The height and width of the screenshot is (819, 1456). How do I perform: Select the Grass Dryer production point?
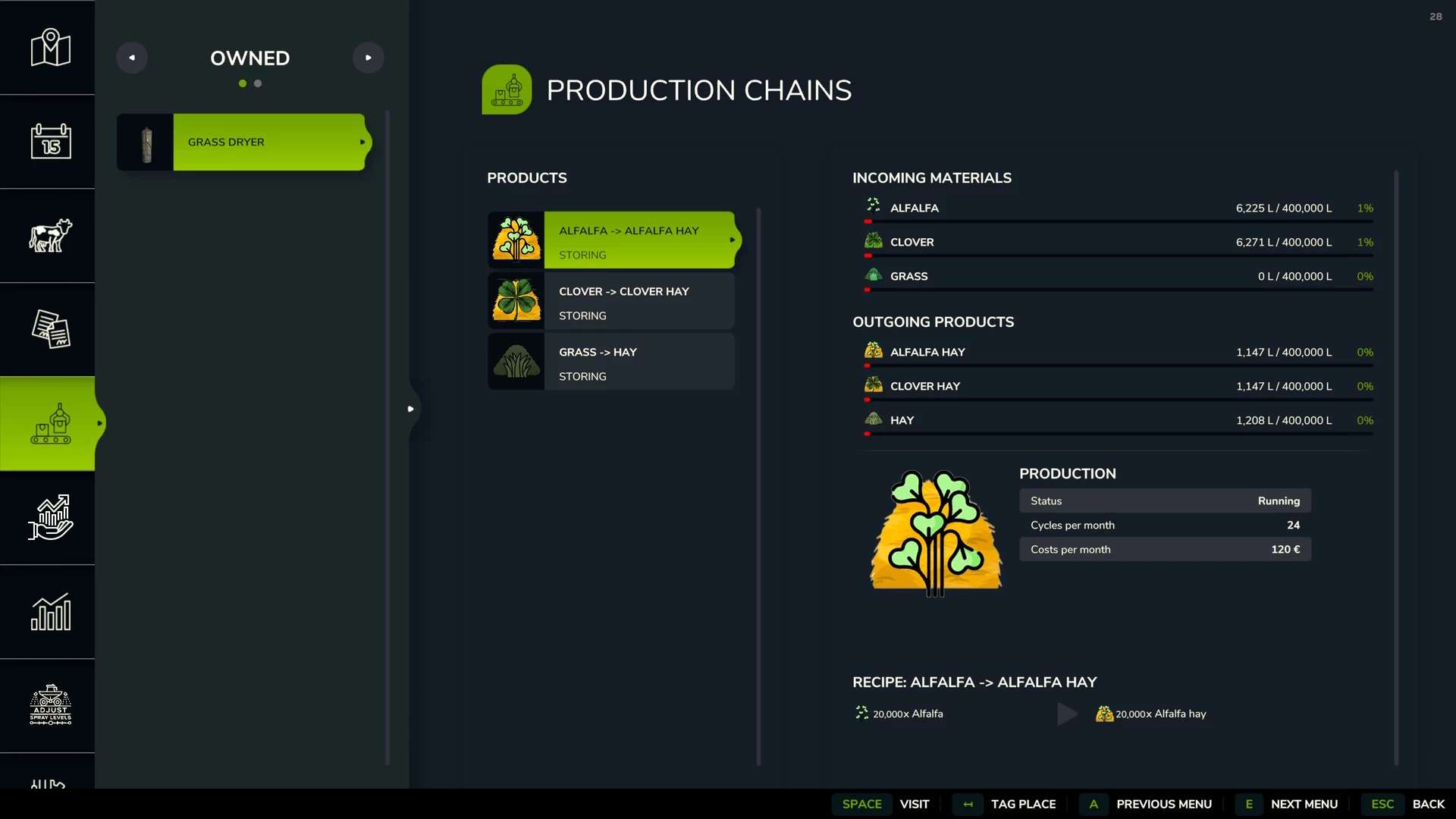pyautogui.click(x=243, y=142)
